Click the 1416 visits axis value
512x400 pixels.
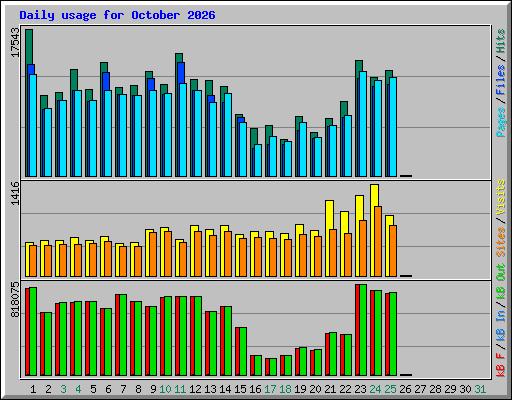tap(15, 193)
